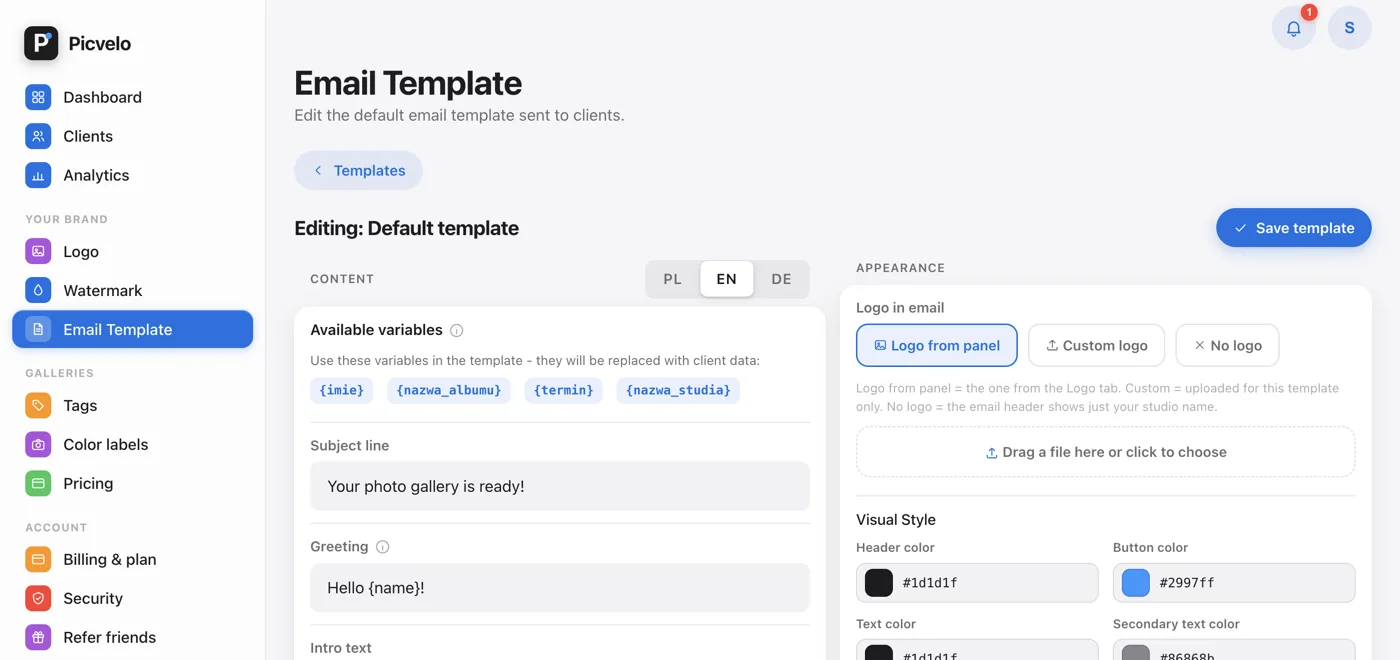
Task: Click the Billing & plan card icon
Action: coord(38,559)
